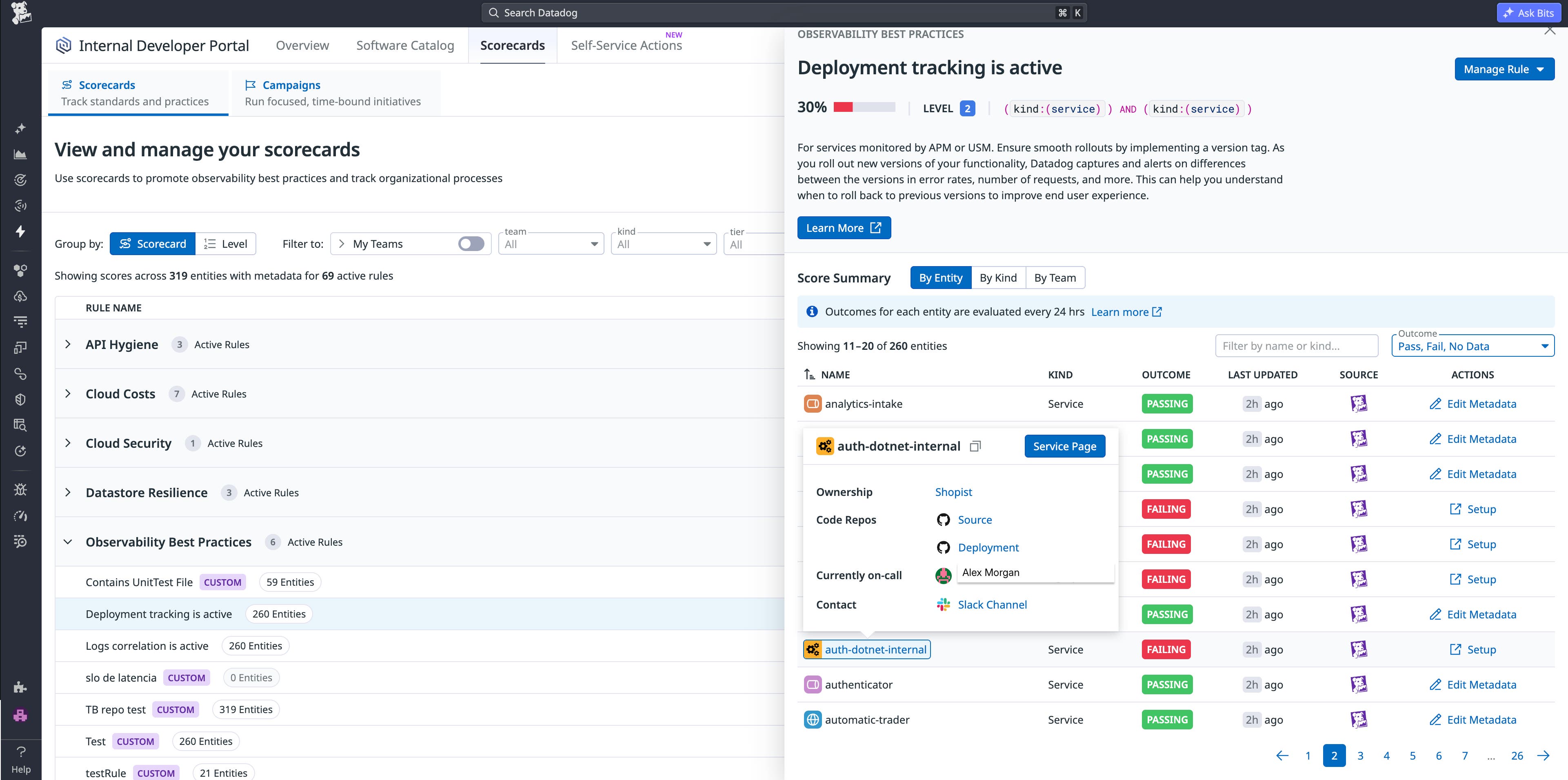Click the Learn More button
The height and width of the screenshot is (780, 1568).
[844, 227]
